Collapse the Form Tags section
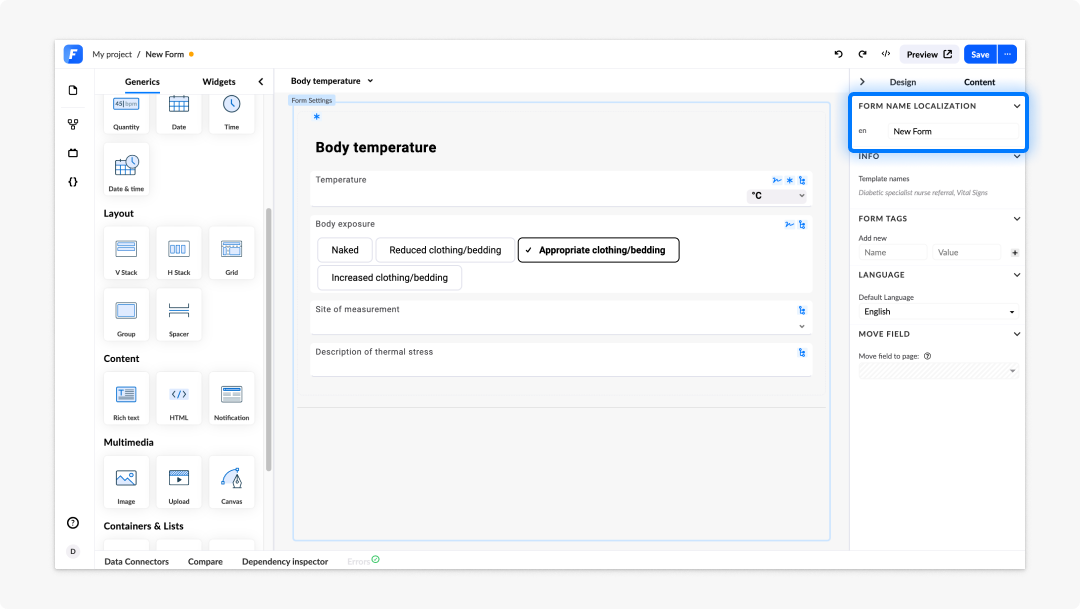Image resolution: width=1080 pixels, height=609 pixels. (1017, 219)
